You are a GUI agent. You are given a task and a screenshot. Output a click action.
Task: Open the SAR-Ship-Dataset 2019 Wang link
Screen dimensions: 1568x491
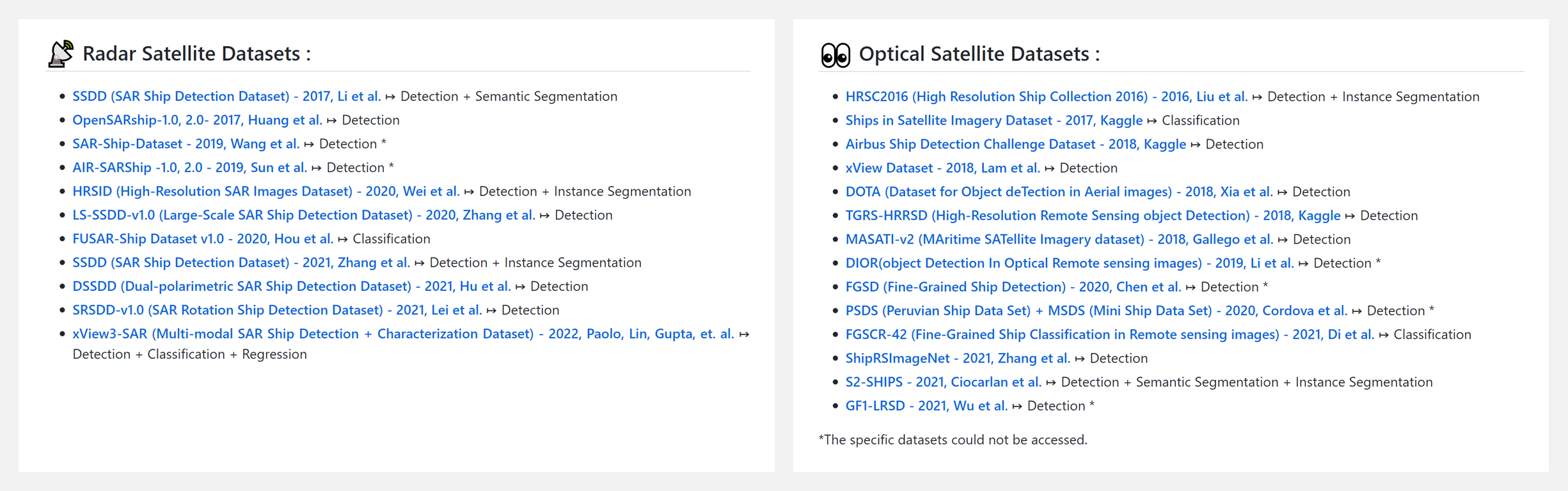coord(186,144)
